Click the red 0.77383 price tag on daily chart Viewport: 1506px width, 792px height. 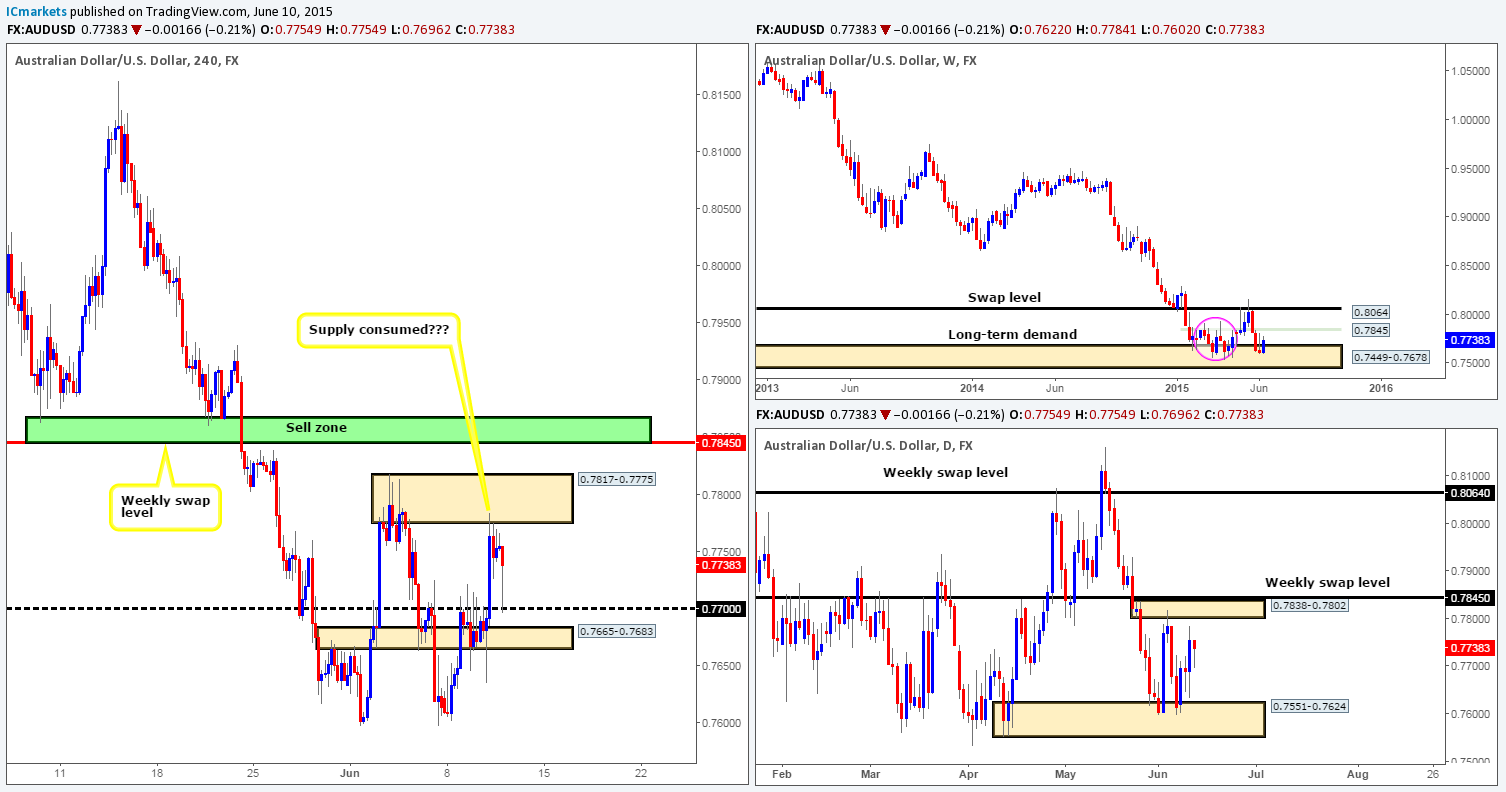(x=1471, y=648)
